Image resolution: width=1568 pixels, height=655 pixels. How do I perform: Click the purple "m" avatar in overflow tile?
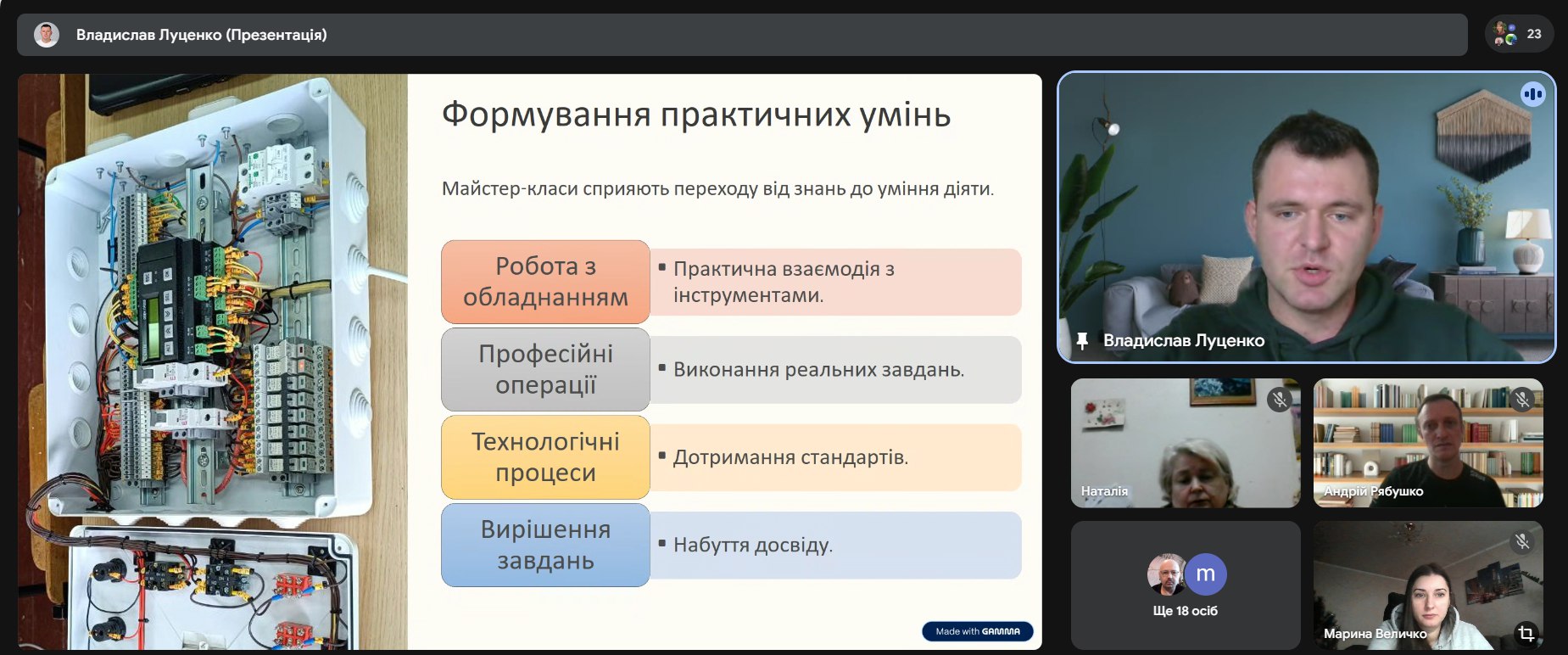coord(1205,574)
